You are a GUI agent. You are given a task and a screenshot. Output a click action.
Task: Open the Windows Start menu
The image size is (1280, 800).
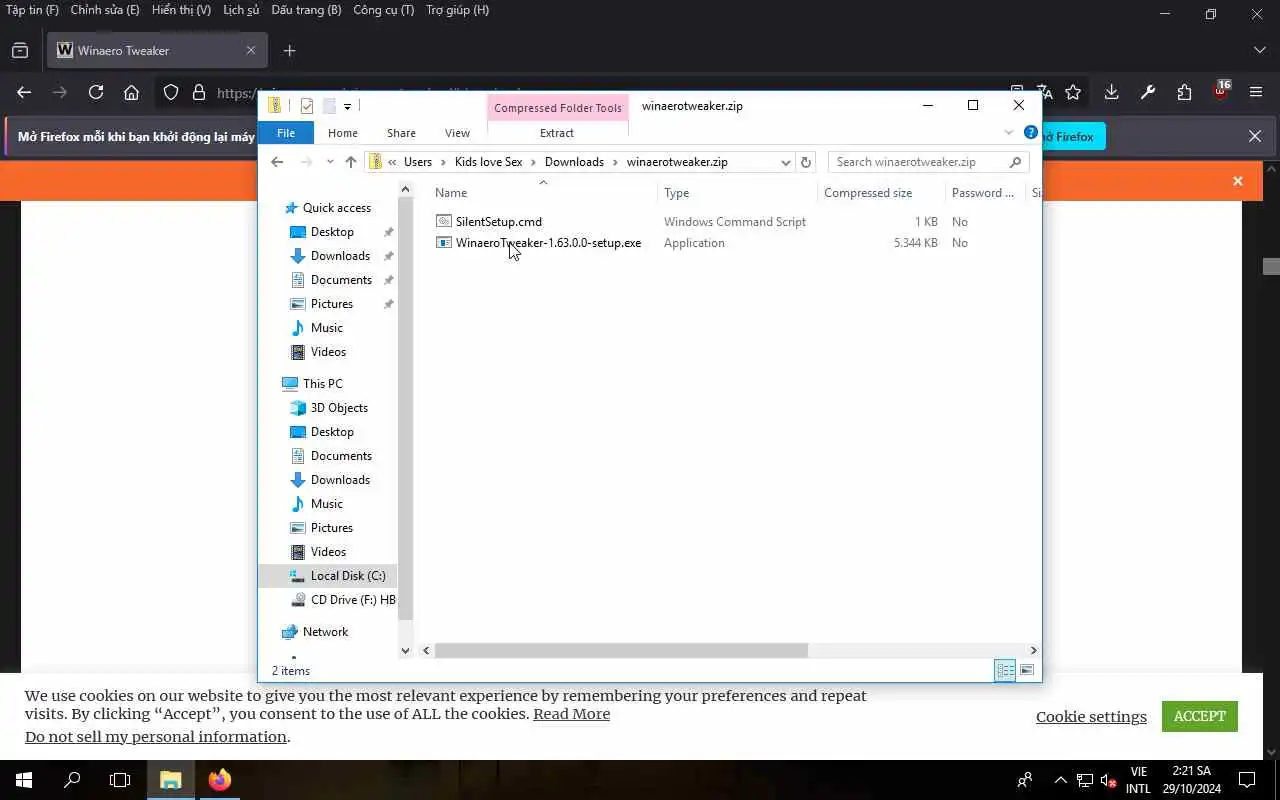[x=24, y=780]
